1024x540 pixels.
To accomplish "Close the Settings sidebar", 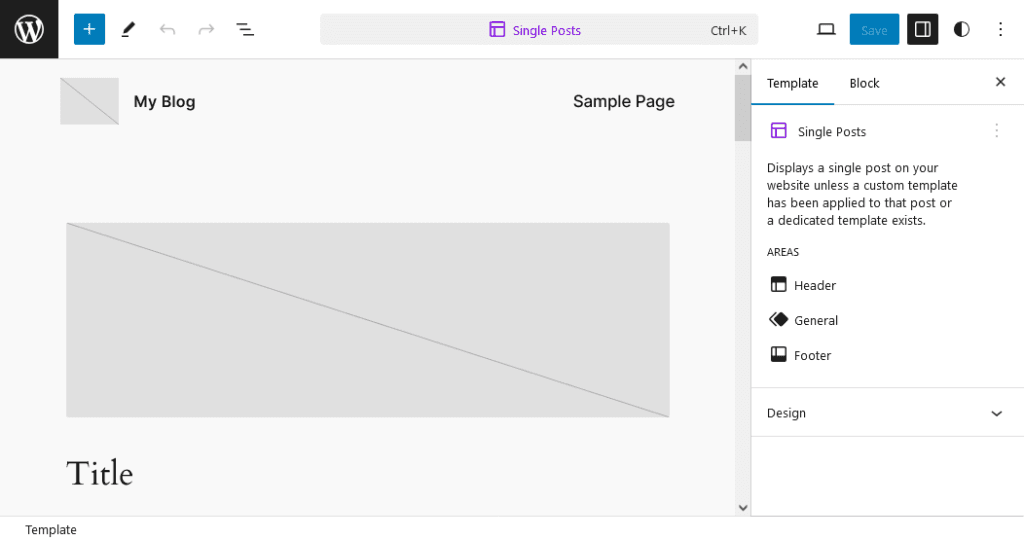I will [1000, 82].
